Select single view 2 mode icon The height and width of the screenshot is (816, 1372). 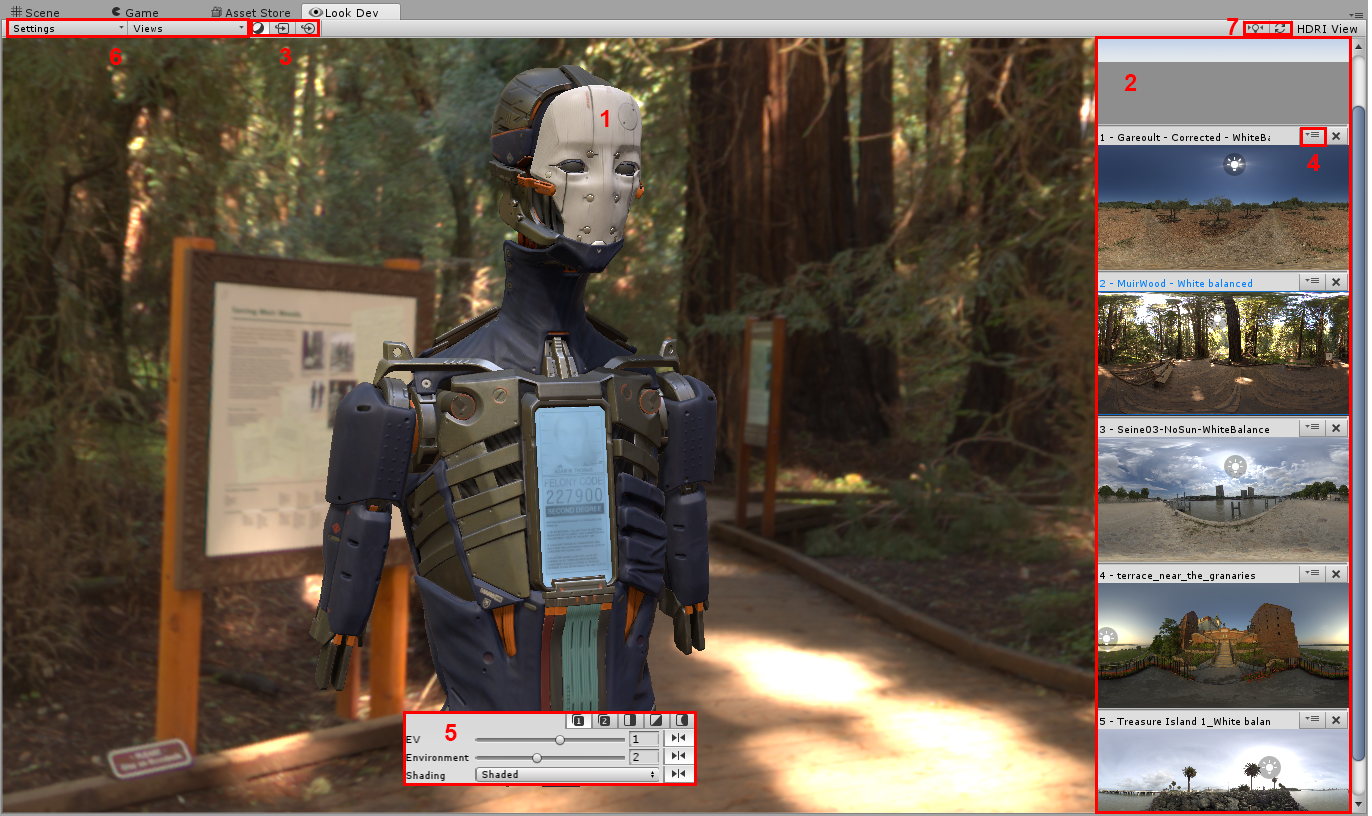click(604, 721)
